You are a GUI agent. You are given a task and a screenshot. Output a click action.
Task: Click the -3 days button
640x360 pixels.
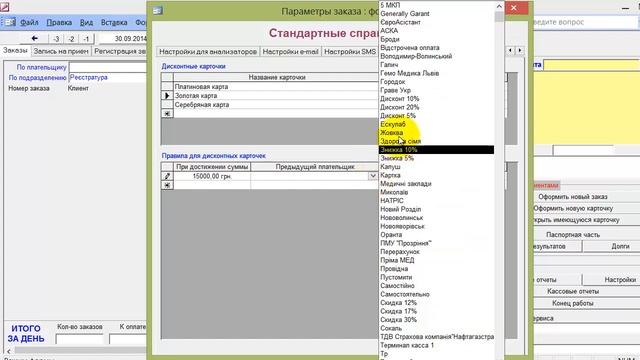pyautogui.click(x=56, y=39)
